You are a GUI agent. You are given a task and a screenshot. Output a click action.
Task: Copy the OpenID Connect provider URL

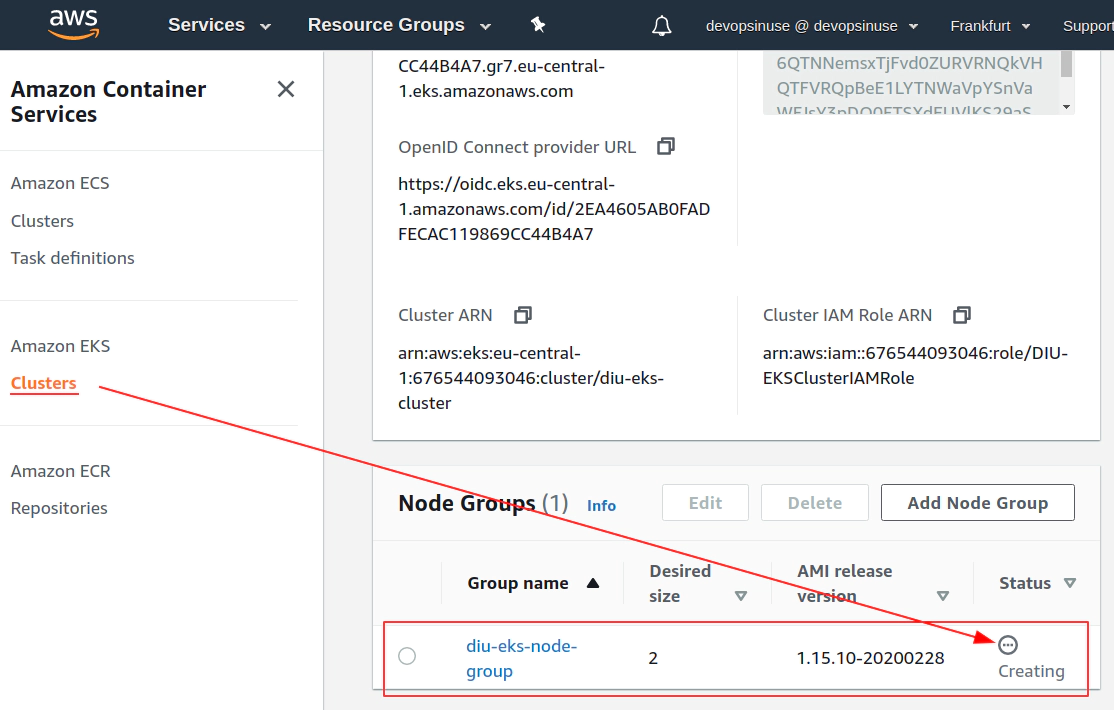(666, 146)
